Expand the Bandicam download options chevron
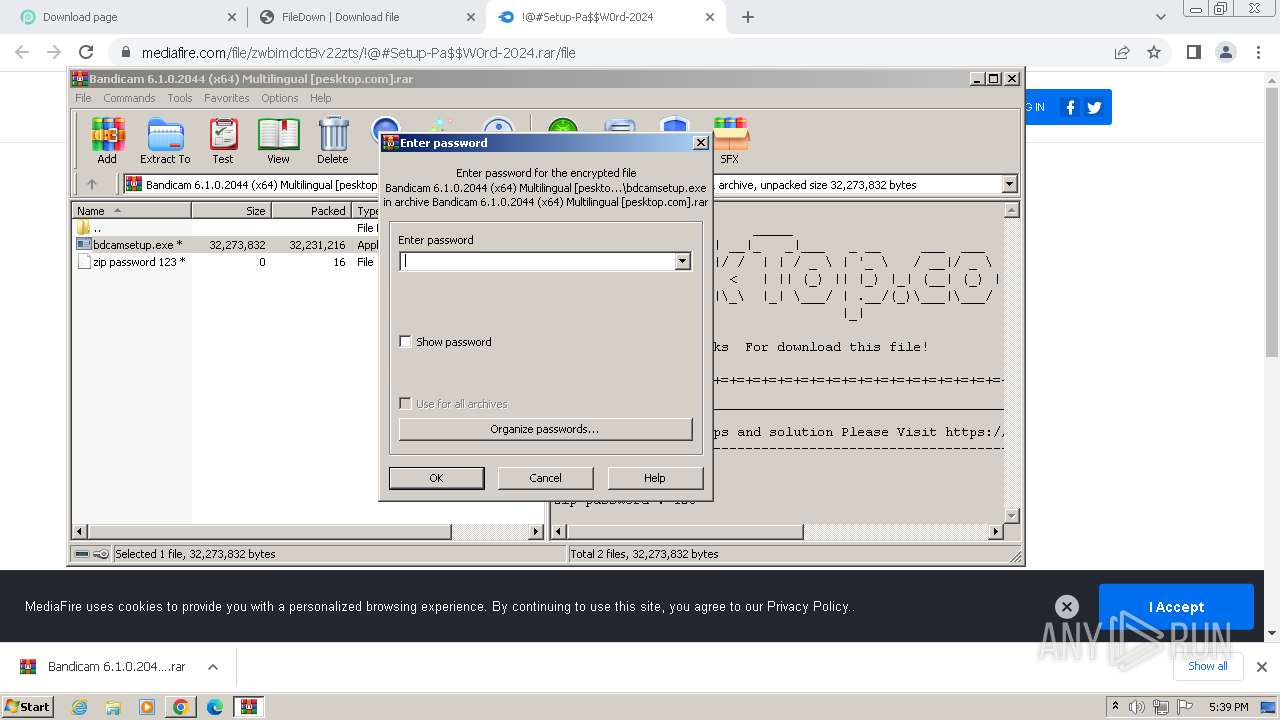The width and height of the screenshot is (1280, 720). coord(213,667)
